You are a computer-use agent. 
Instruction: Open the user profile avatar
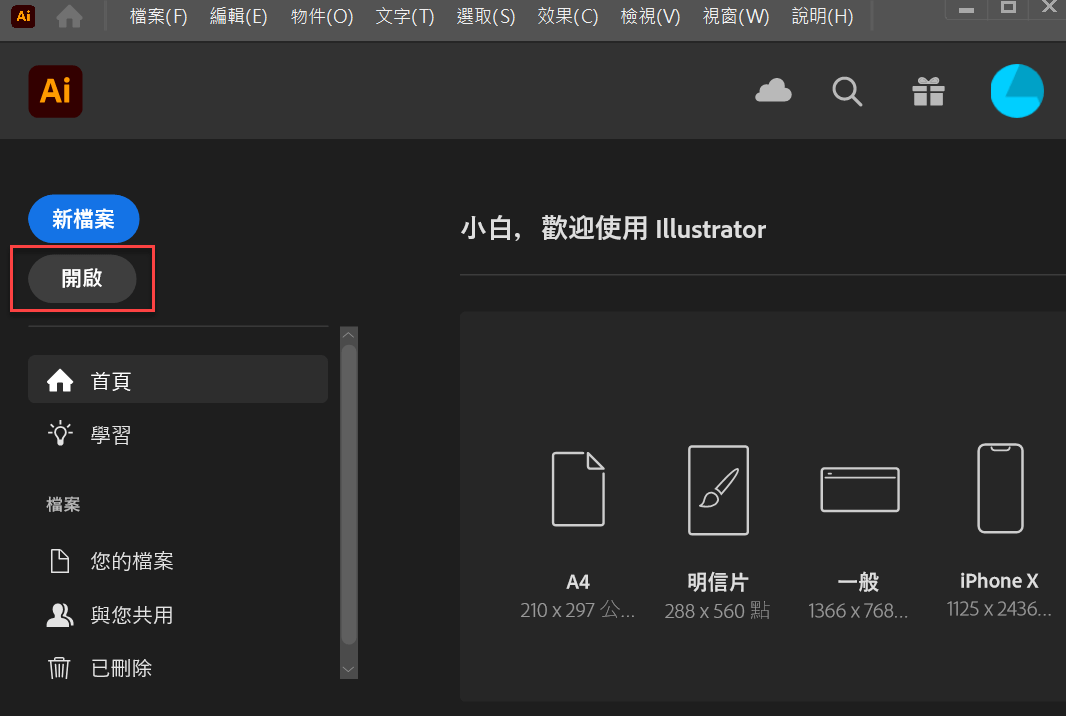tap(1017, 91)
